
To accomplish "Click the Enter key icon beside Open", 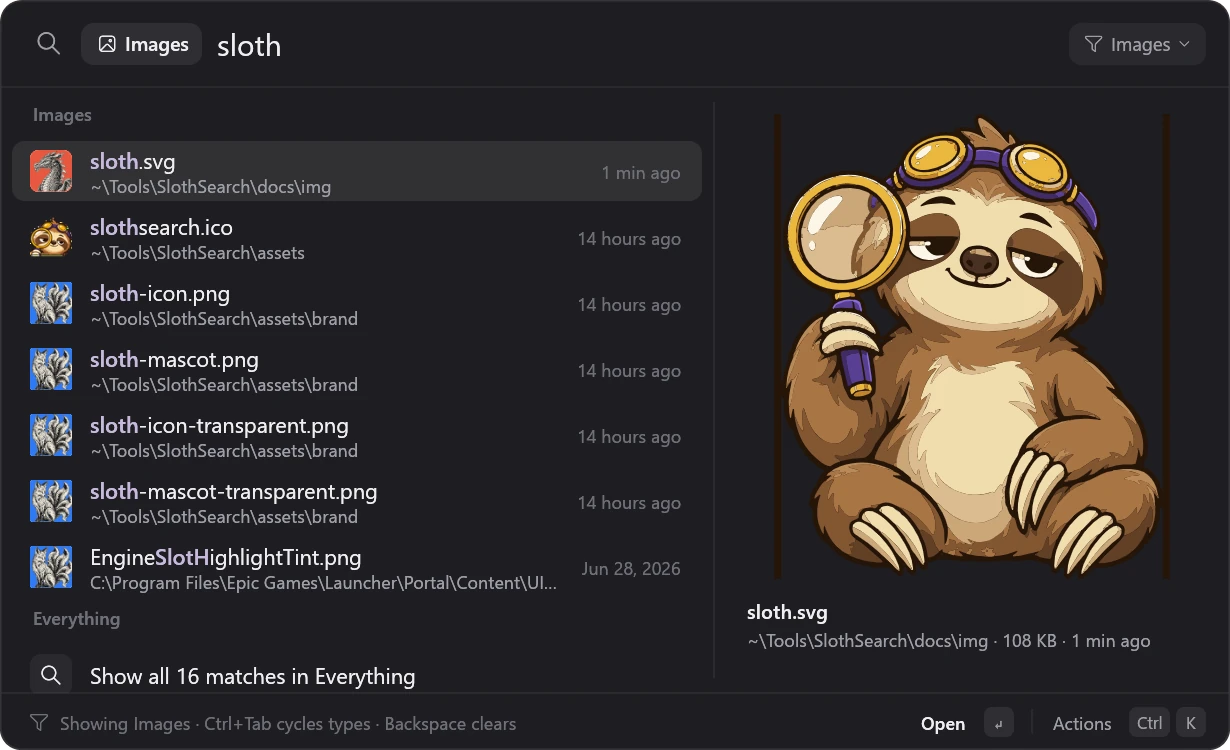I will tap(998, 723).
